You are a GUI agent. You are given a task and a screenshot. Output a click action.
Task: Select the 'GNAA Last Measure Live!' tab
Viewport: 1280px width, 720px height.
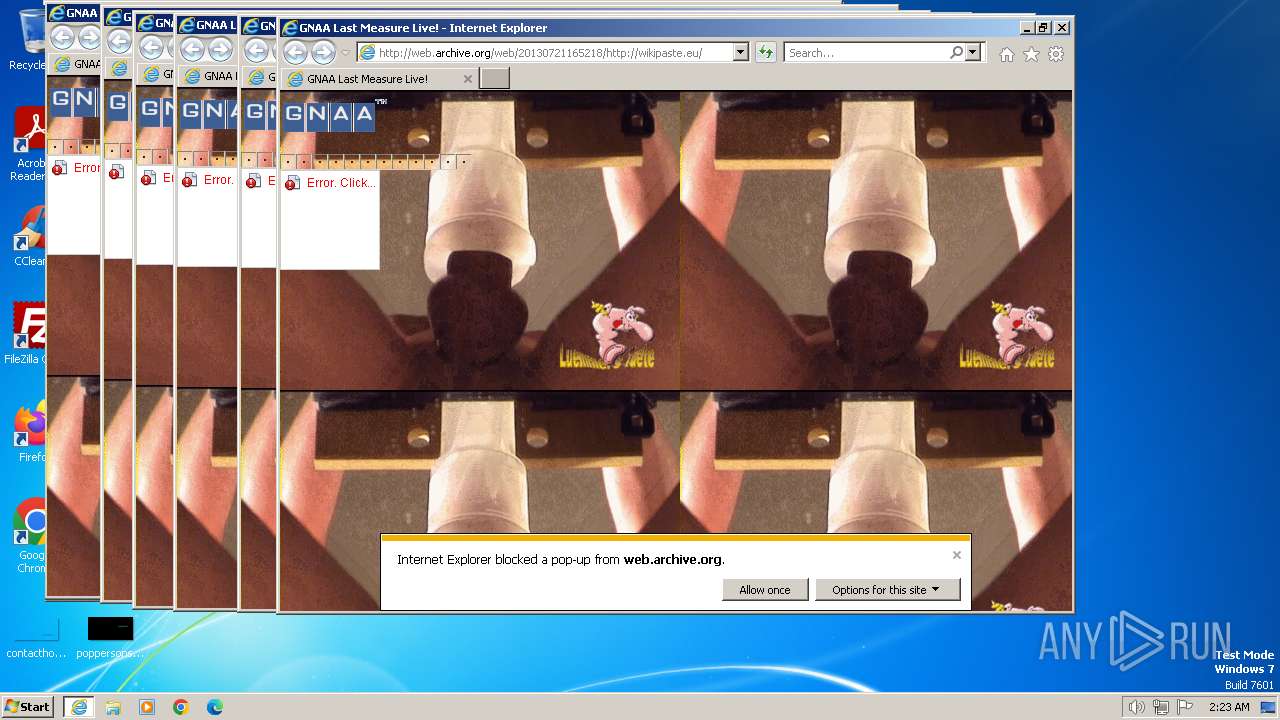[x=379, y=79]
